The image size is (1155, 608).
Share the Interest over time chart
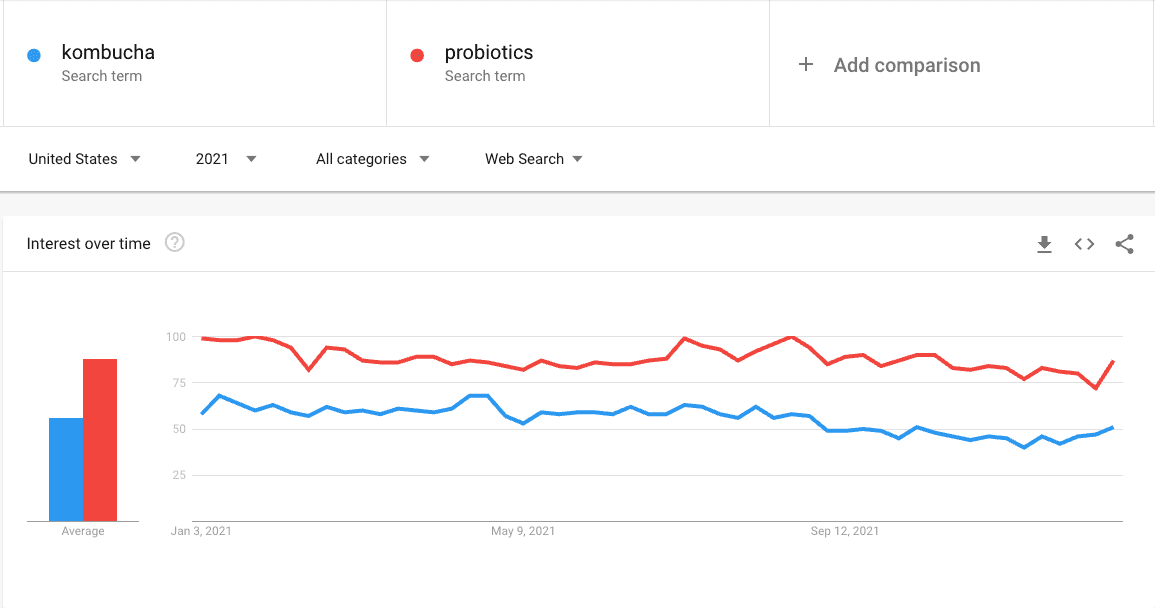1124,244
